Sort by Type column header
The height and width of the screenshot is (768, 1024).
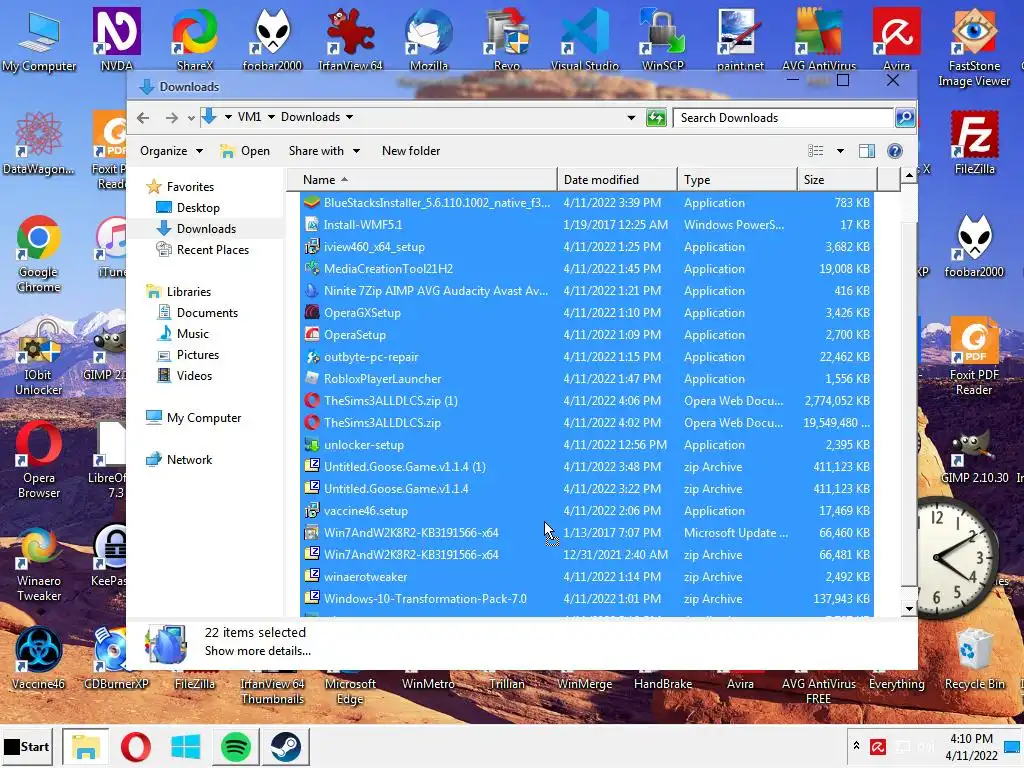(737, 180)
